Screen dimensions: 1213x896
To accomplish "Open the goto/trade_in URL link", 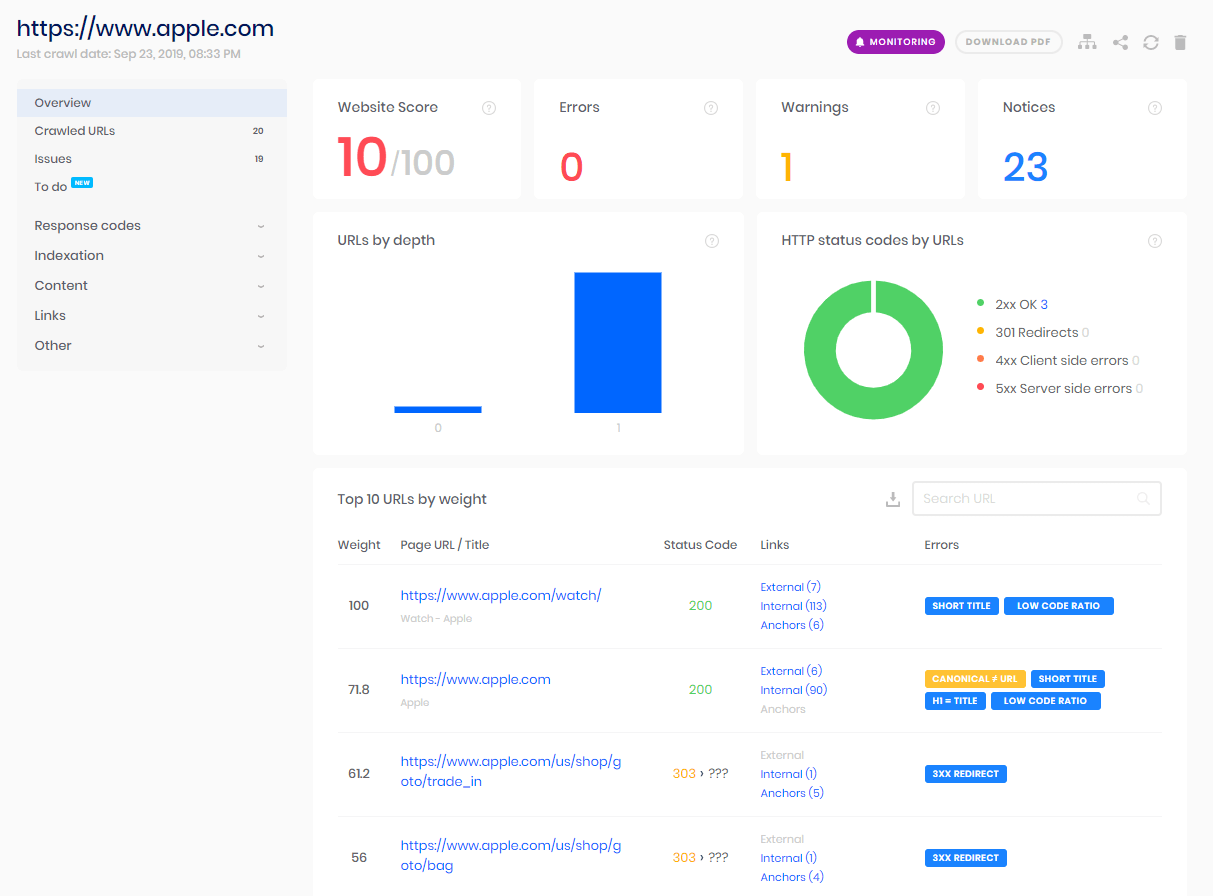I will [511, 772].
